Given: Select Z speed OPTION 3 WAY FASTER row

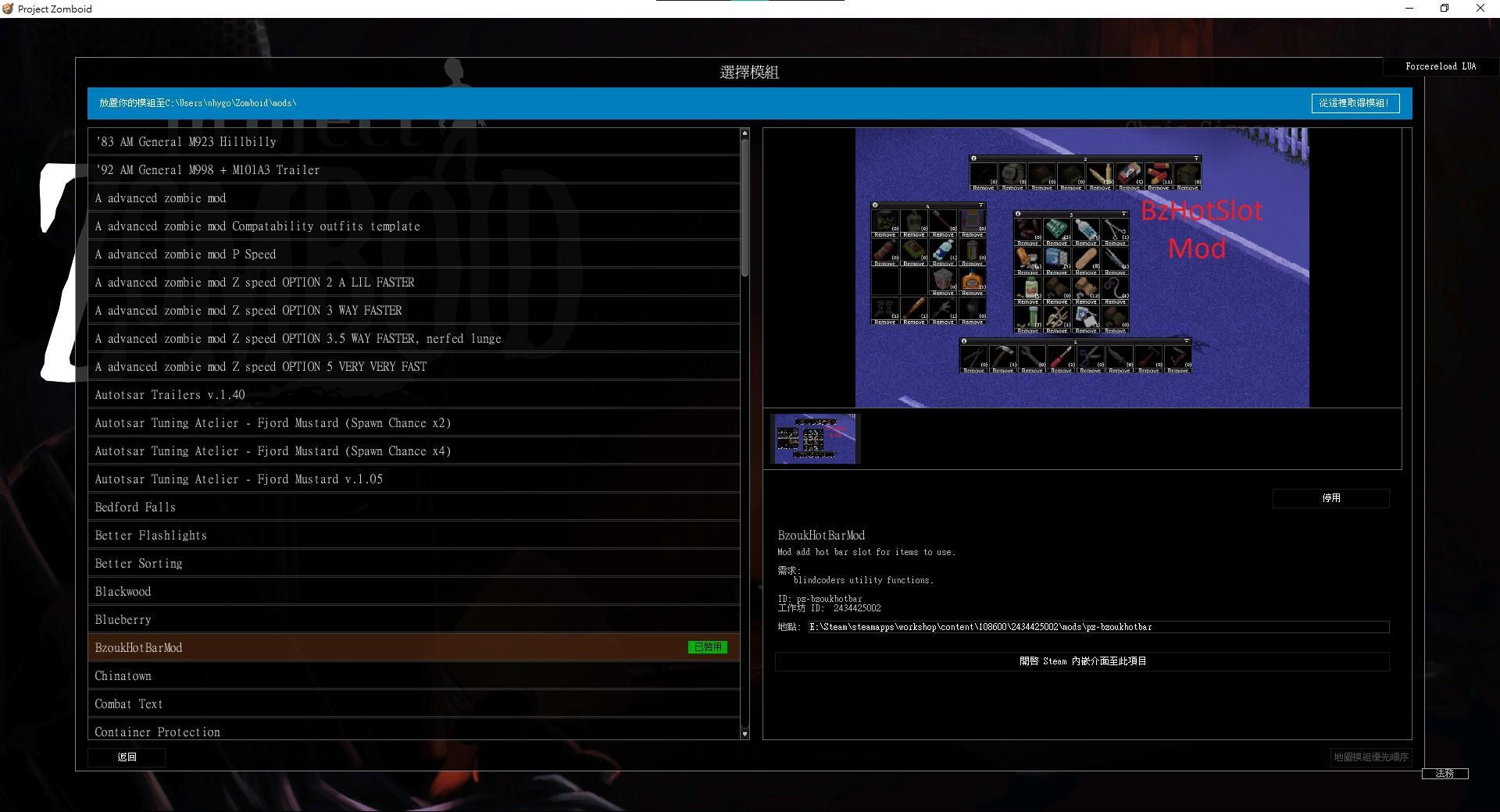Looking at the screenshot, I should pos(414,311).
